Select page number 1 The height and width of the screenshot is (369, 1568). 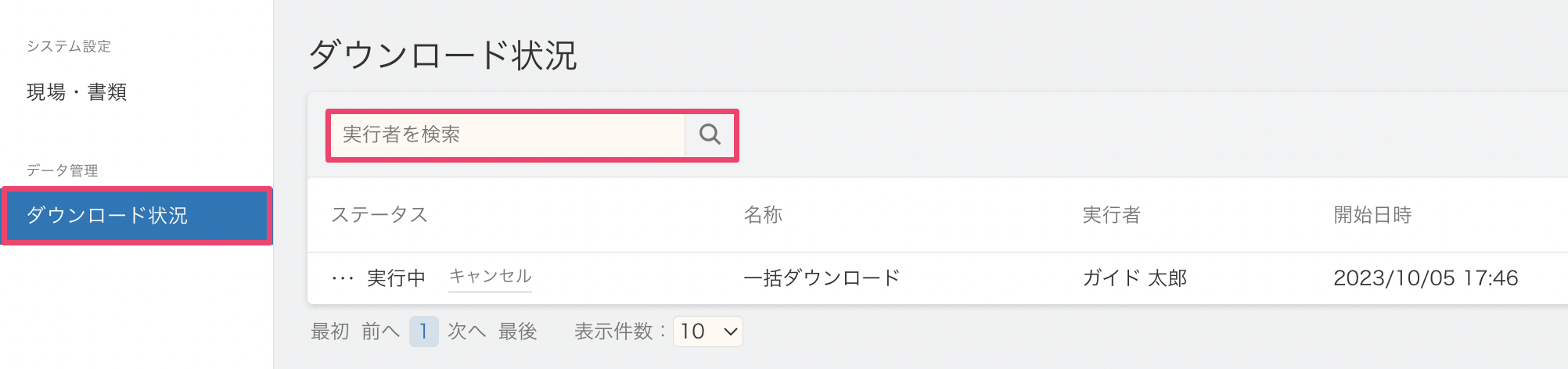[x=423, y=331]
